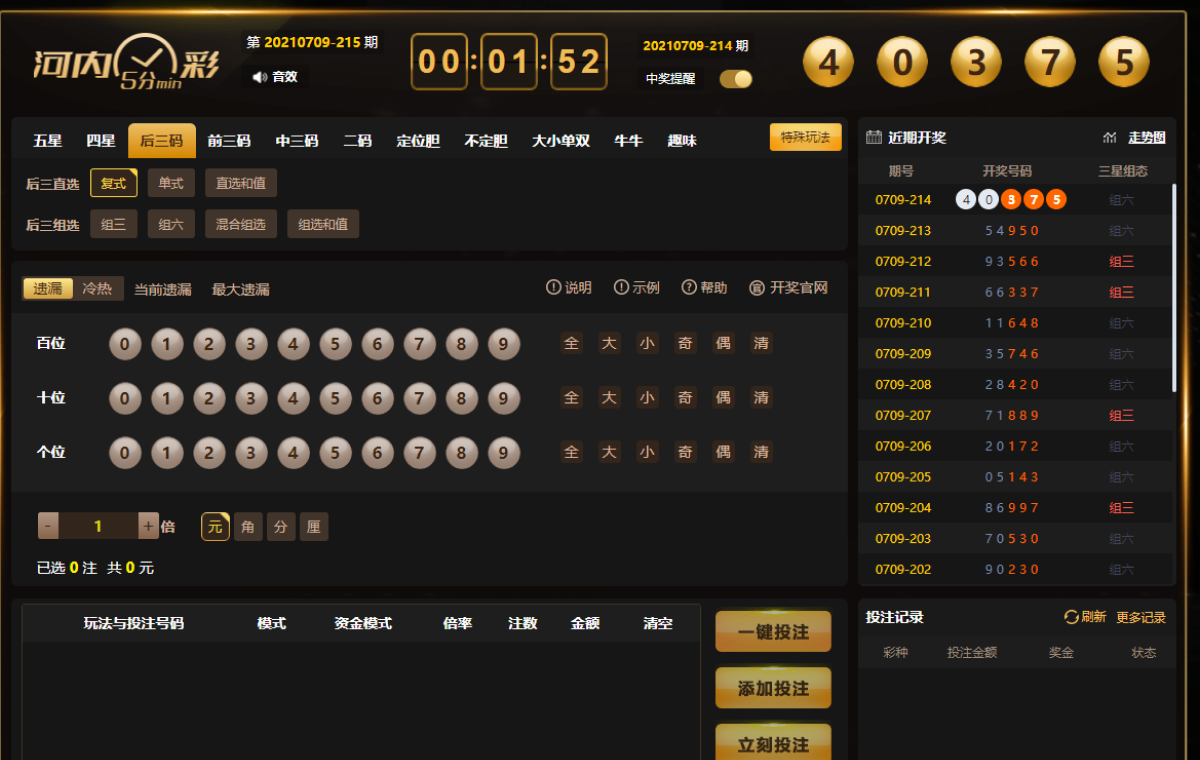
Task: Click the multiplier input field
Action: 98,526
